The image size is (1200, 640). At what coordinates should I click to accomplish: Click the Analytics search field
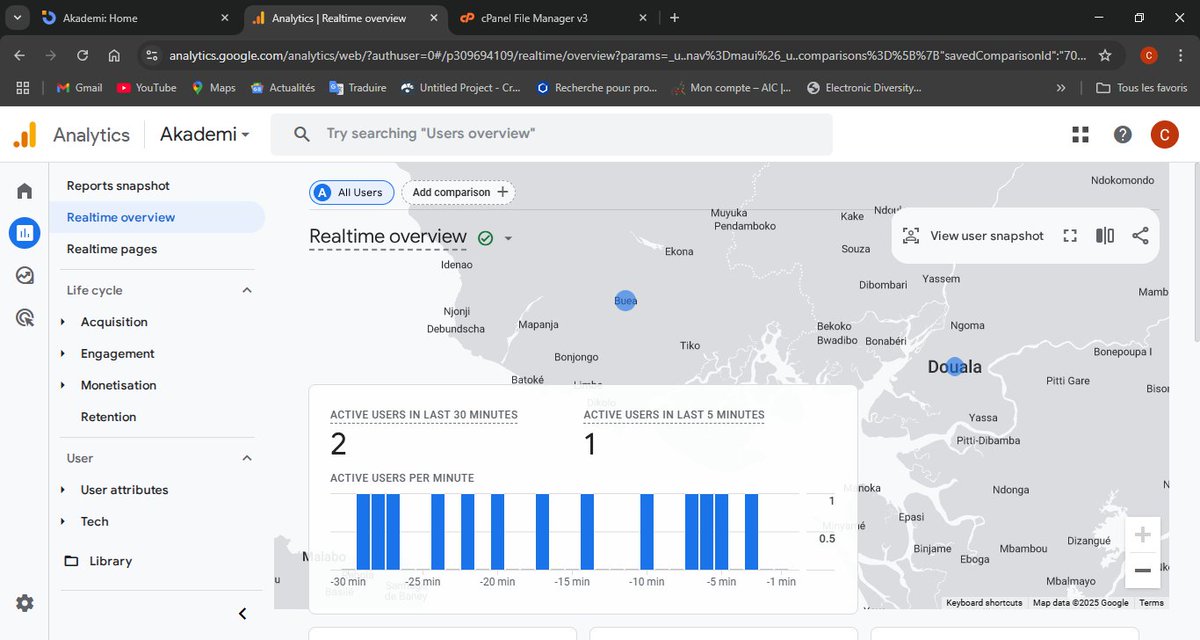(x=551, y=134)
